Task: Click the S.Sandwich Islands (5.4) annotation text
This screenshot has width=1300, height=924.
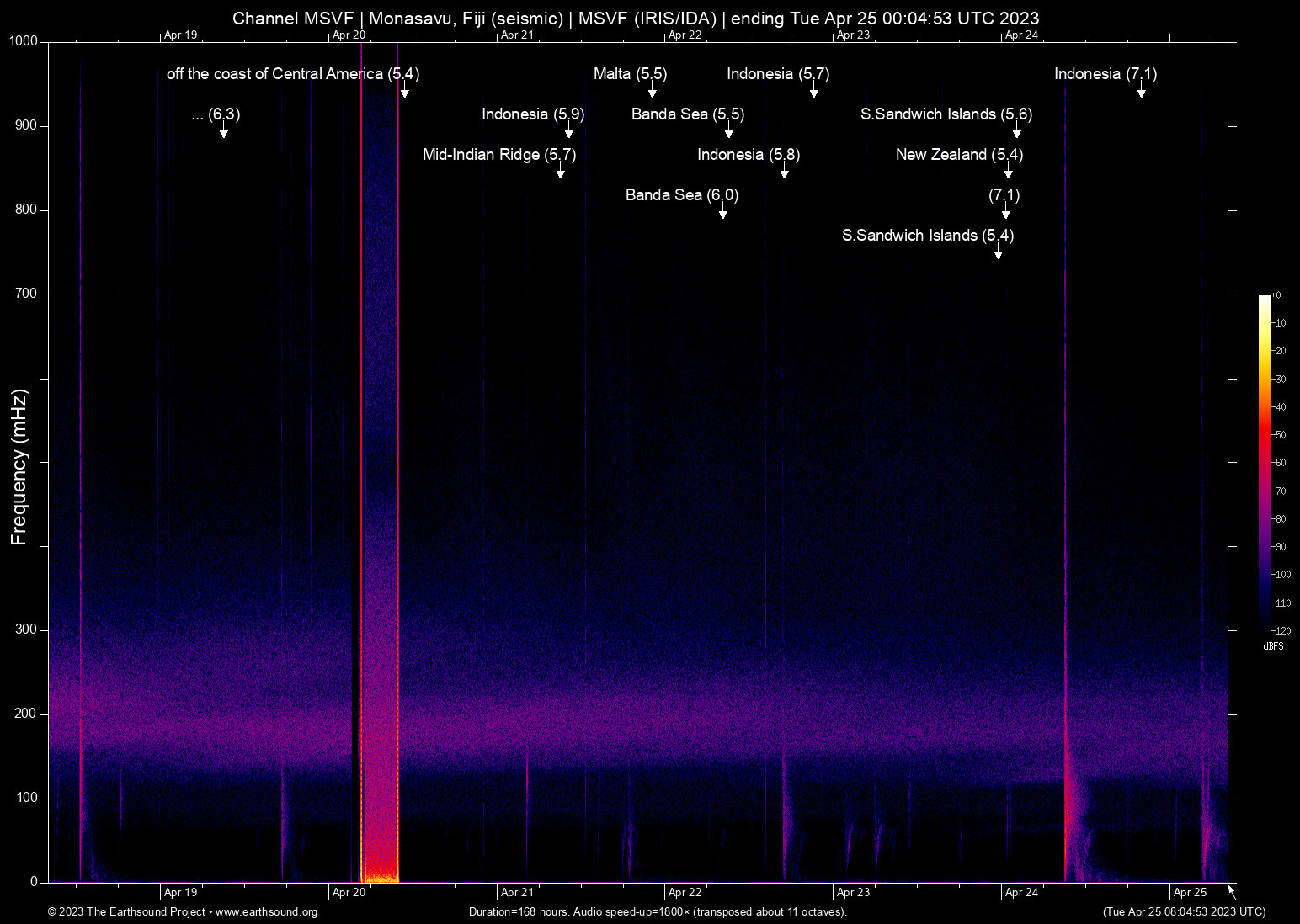Action: click(x=927, y=236)
